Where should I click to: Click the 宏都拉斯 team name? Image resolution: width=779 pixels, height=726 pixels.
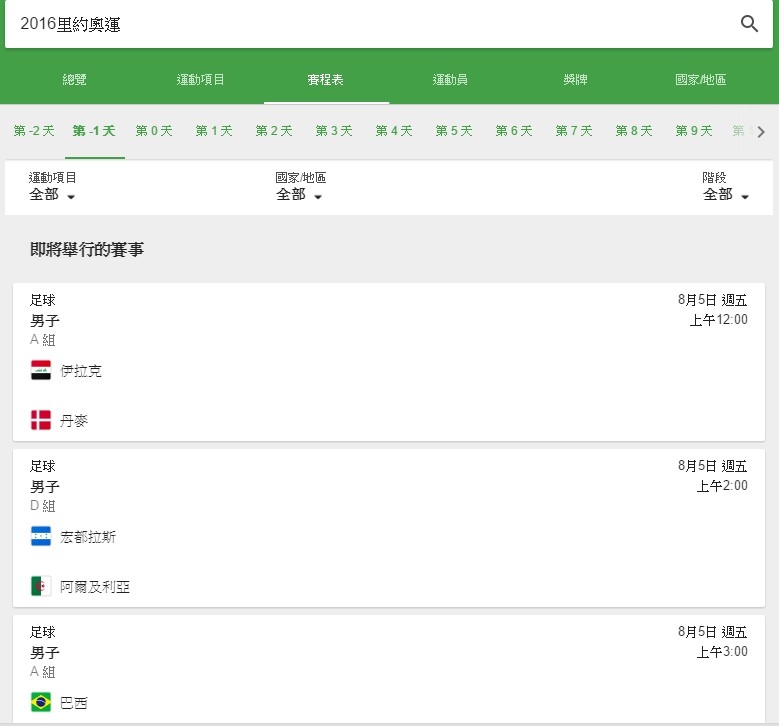(88, 537)
